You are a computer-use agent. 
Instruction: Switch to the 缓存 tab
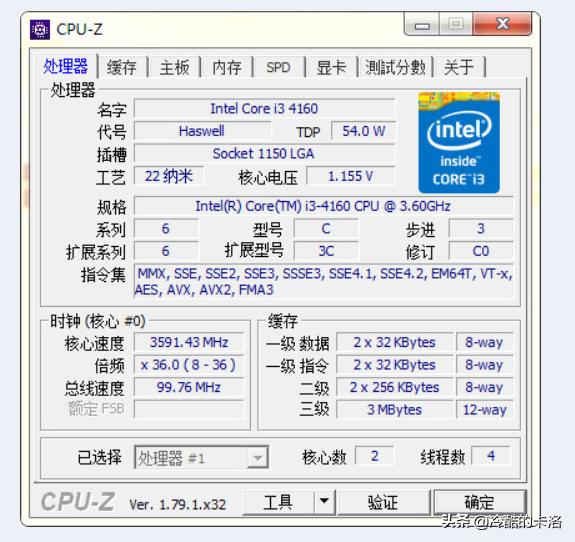(121, 67)
